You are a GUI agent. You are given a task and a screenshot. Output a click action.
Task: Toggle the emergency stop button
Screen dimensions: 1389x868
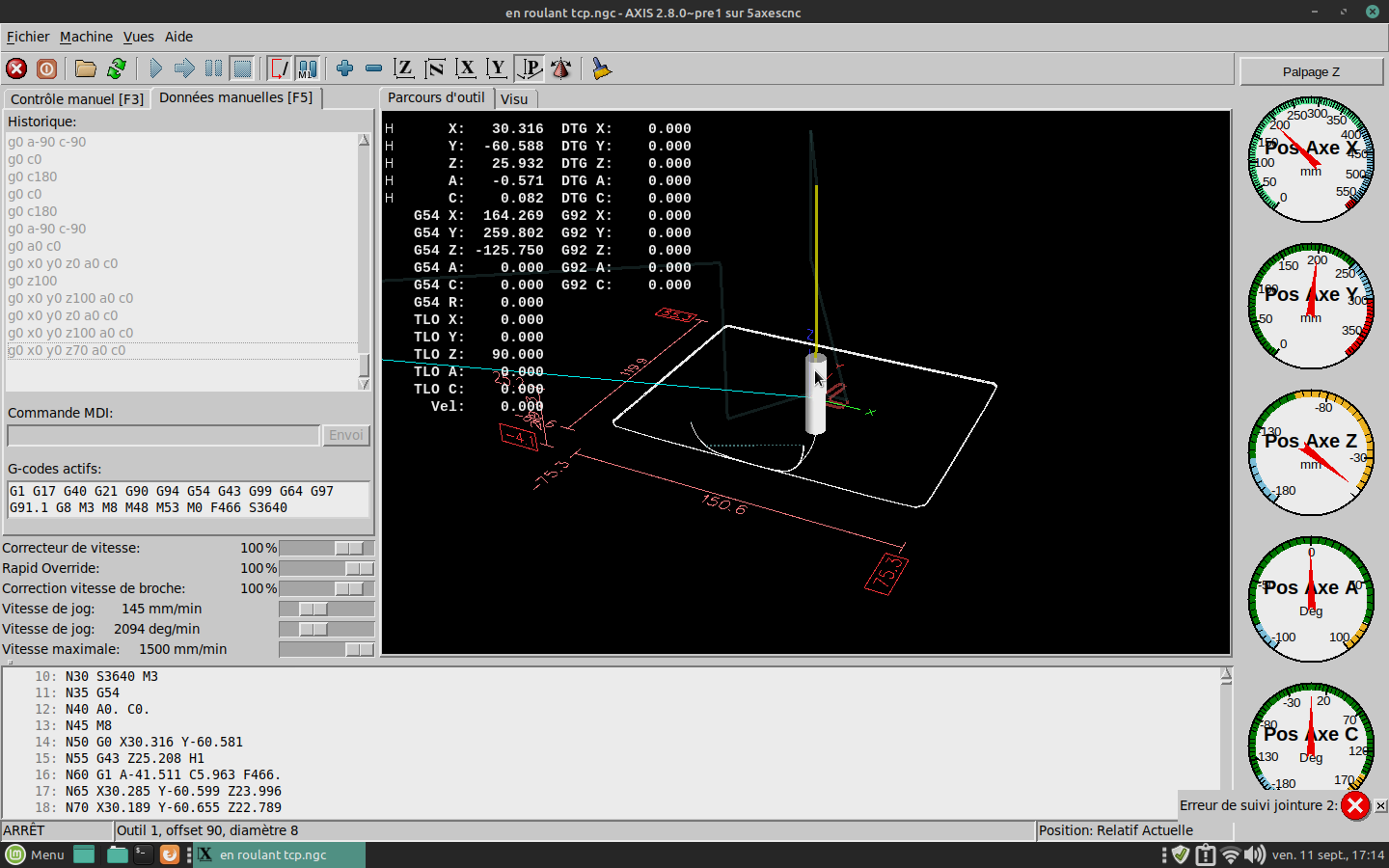click(16, 68)
